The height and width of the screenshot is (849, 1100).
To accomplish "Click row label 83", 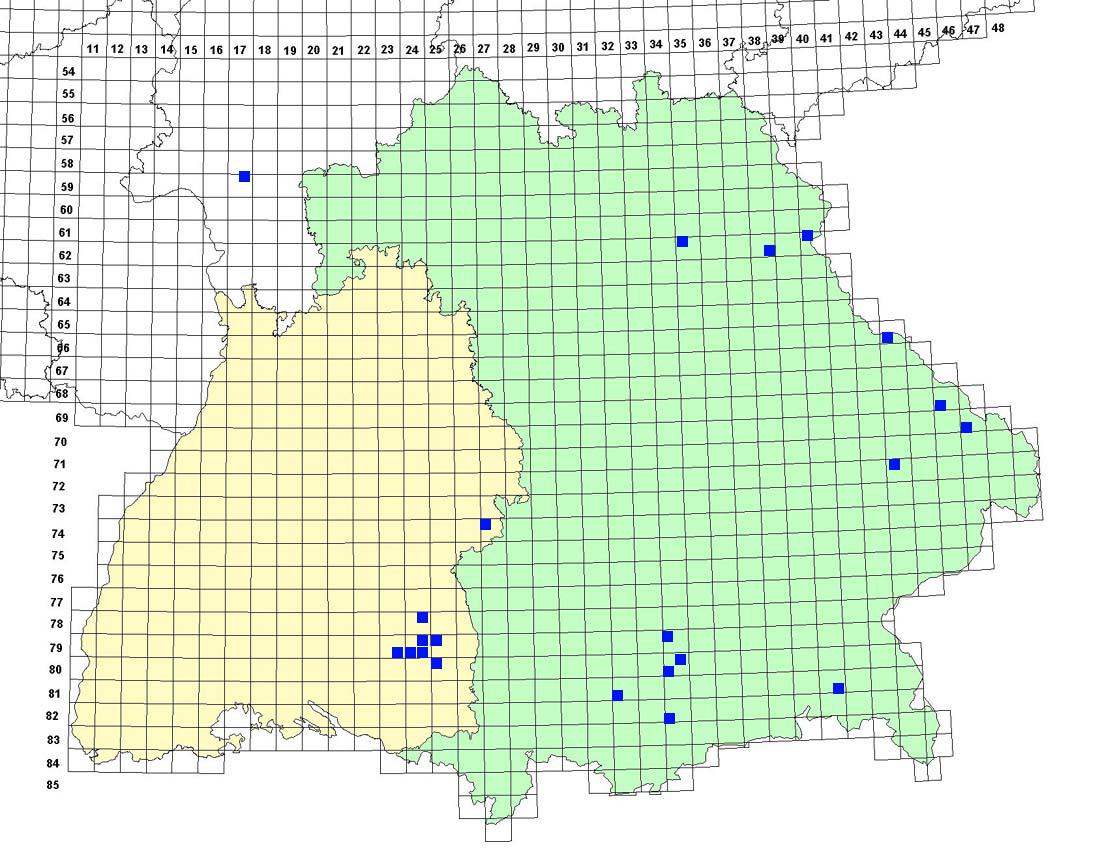I will tap(53, 740).
